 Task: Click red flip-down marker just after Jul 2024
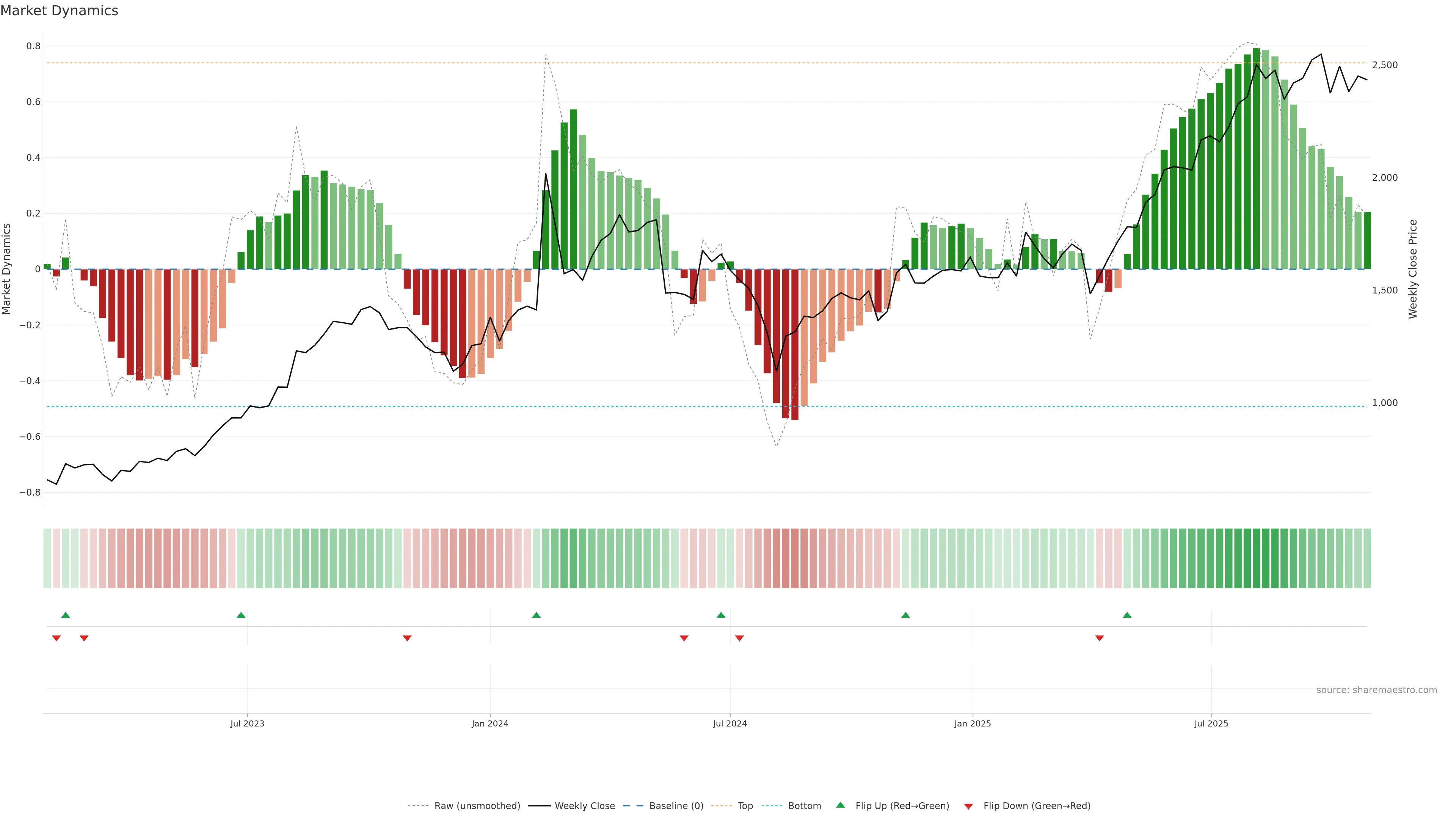pyautogui.click(x=739, y=638)
